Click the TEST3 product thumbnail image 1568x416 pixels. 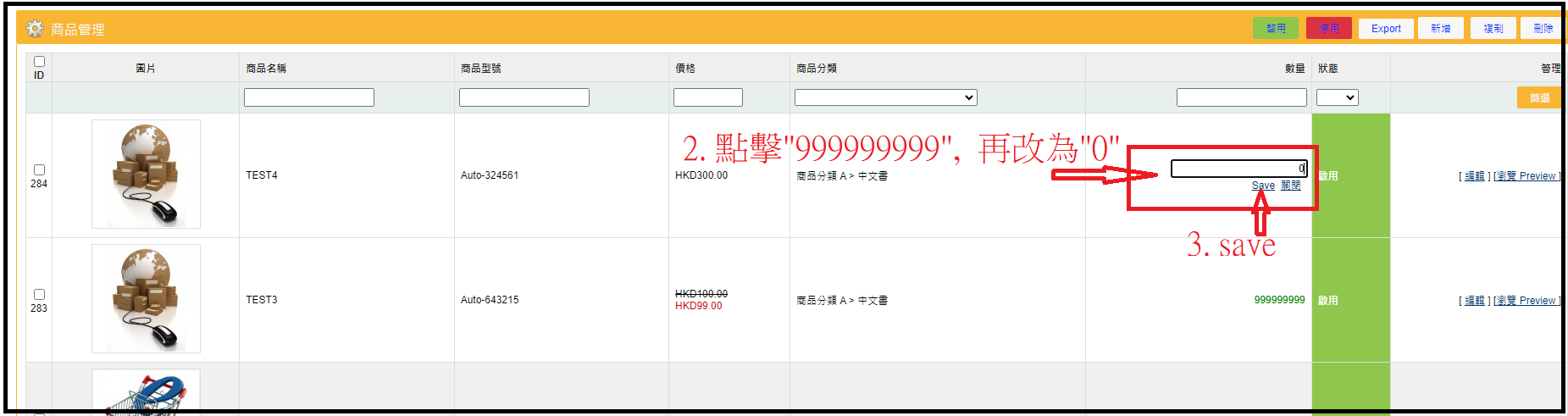pos(146,298)
